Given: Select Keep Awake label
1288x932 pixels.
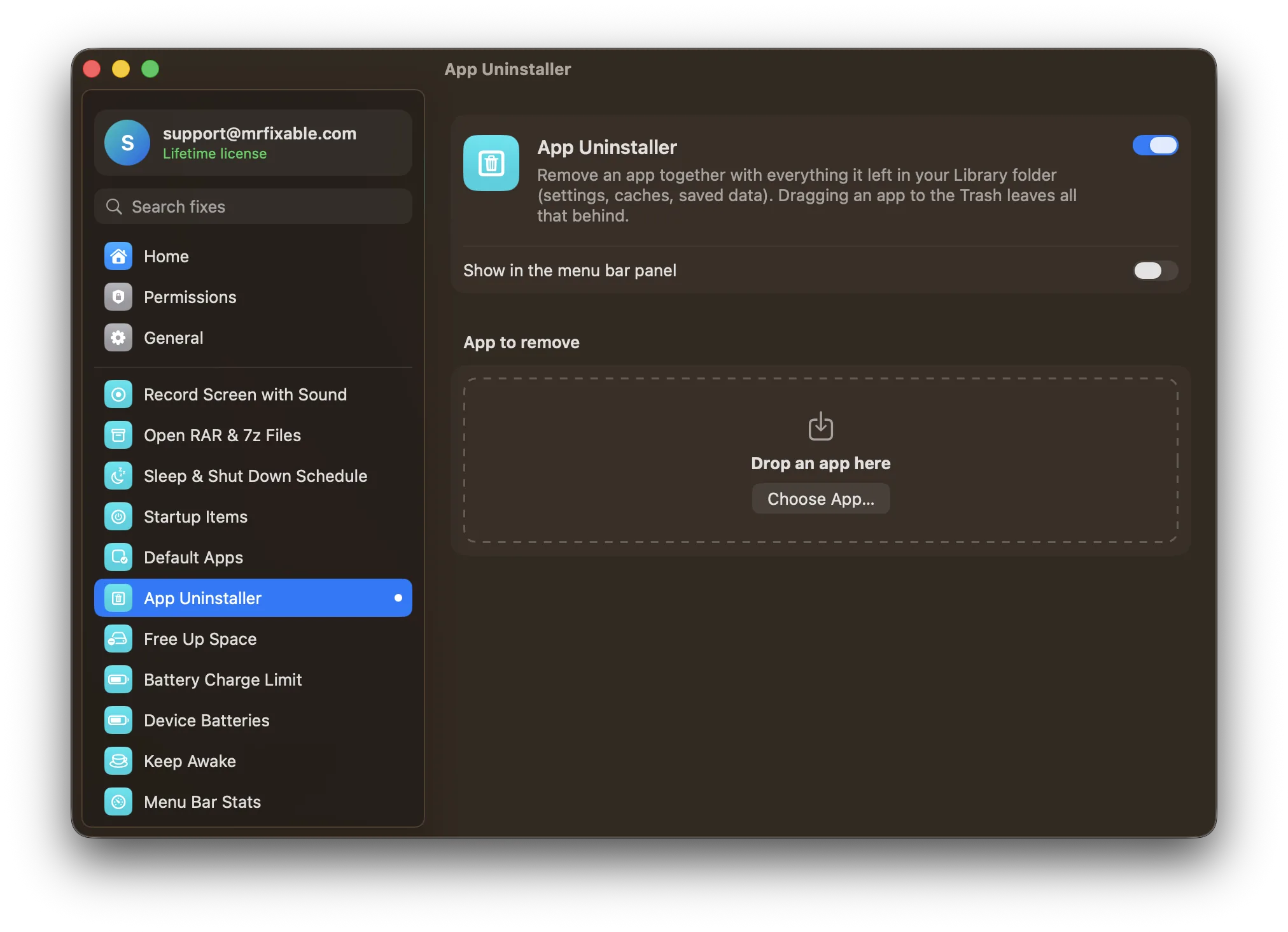Looking at the screenshot, I should [190, 761].
